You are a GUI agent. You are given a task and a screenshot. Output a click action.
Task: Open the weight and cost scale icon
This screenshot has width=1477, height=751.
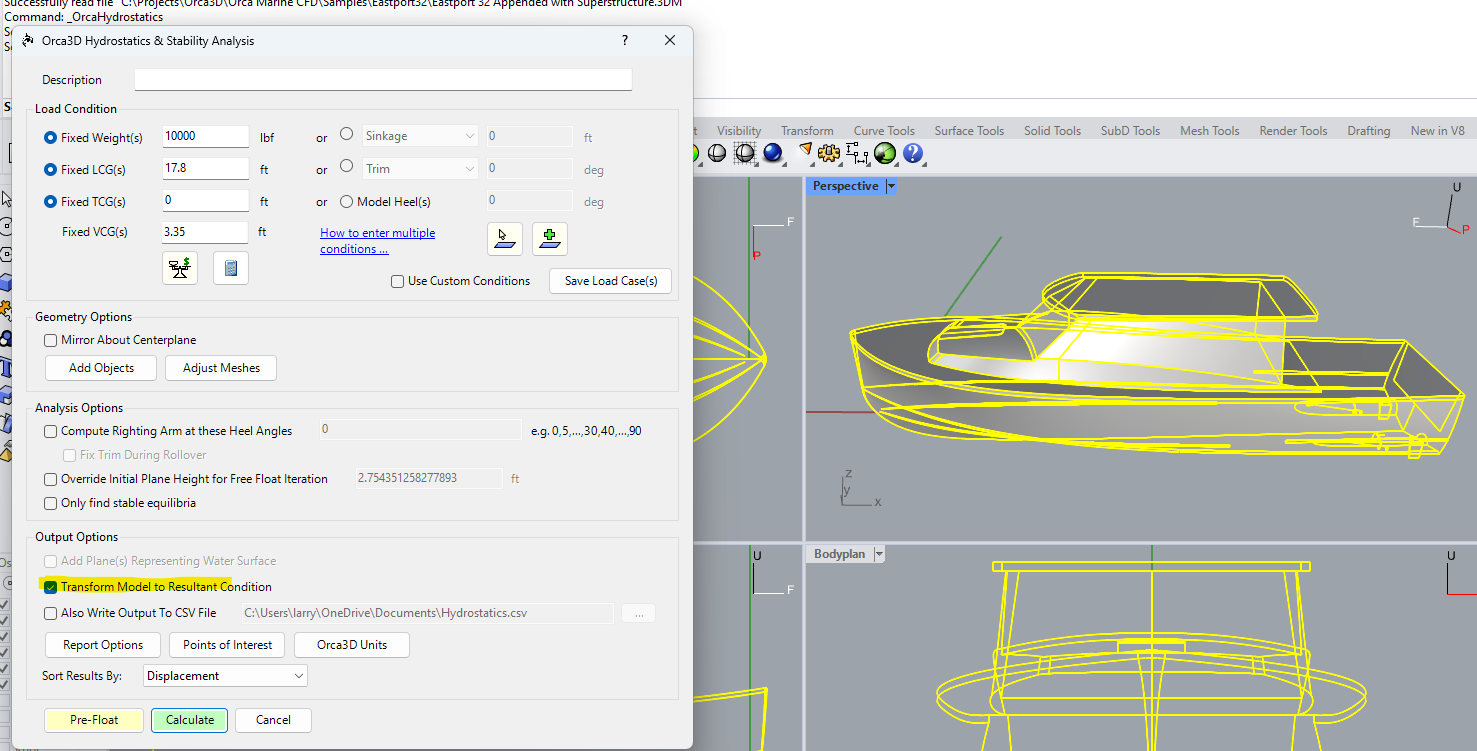pyautogui.click(x=180, y=268)
